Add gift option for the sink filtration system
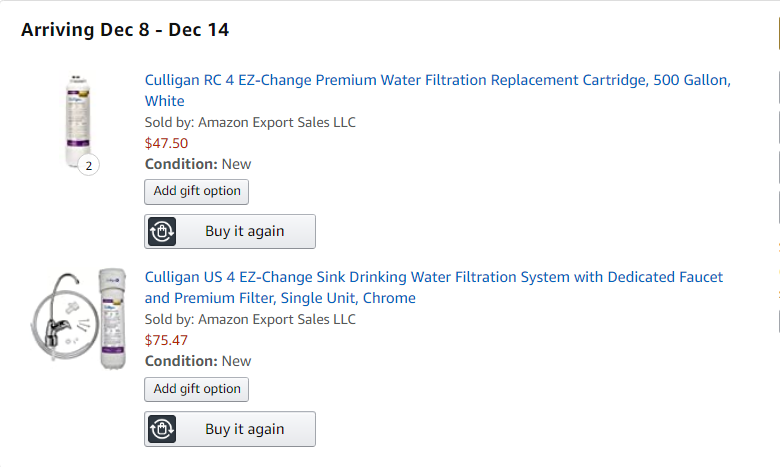This screenshot has height=467, width=780. [196, 389]
